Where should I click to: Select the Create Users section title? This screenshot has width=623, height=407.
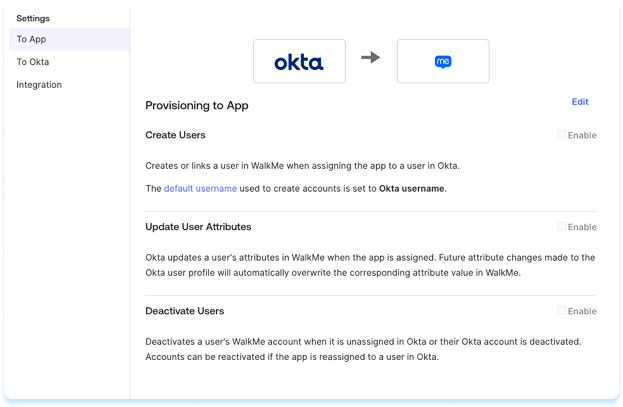pyautogui.click(x=176, y=135)
